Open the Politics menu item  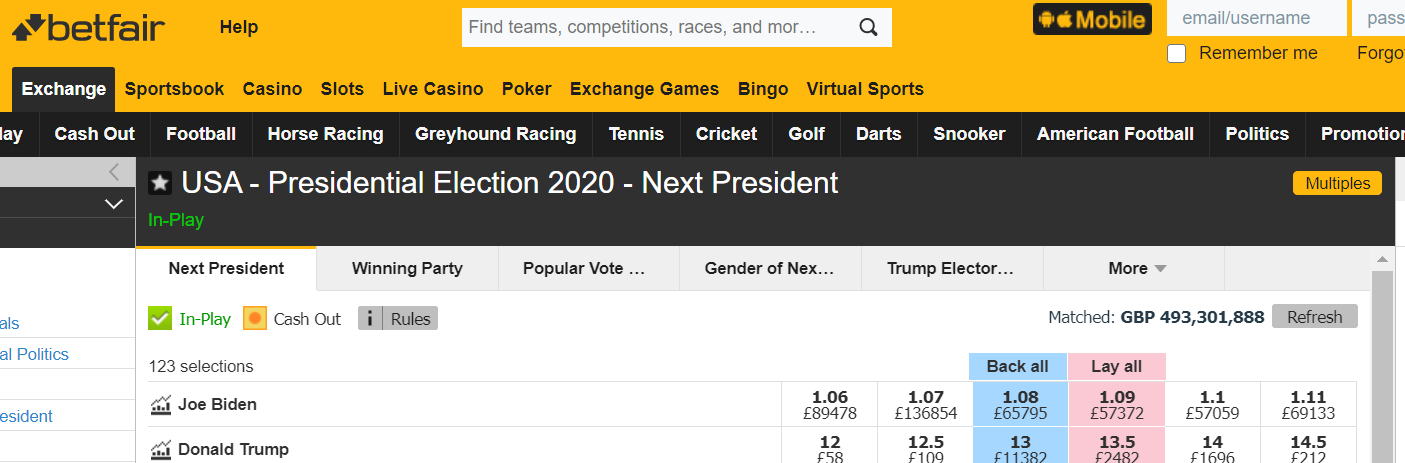1257,134
